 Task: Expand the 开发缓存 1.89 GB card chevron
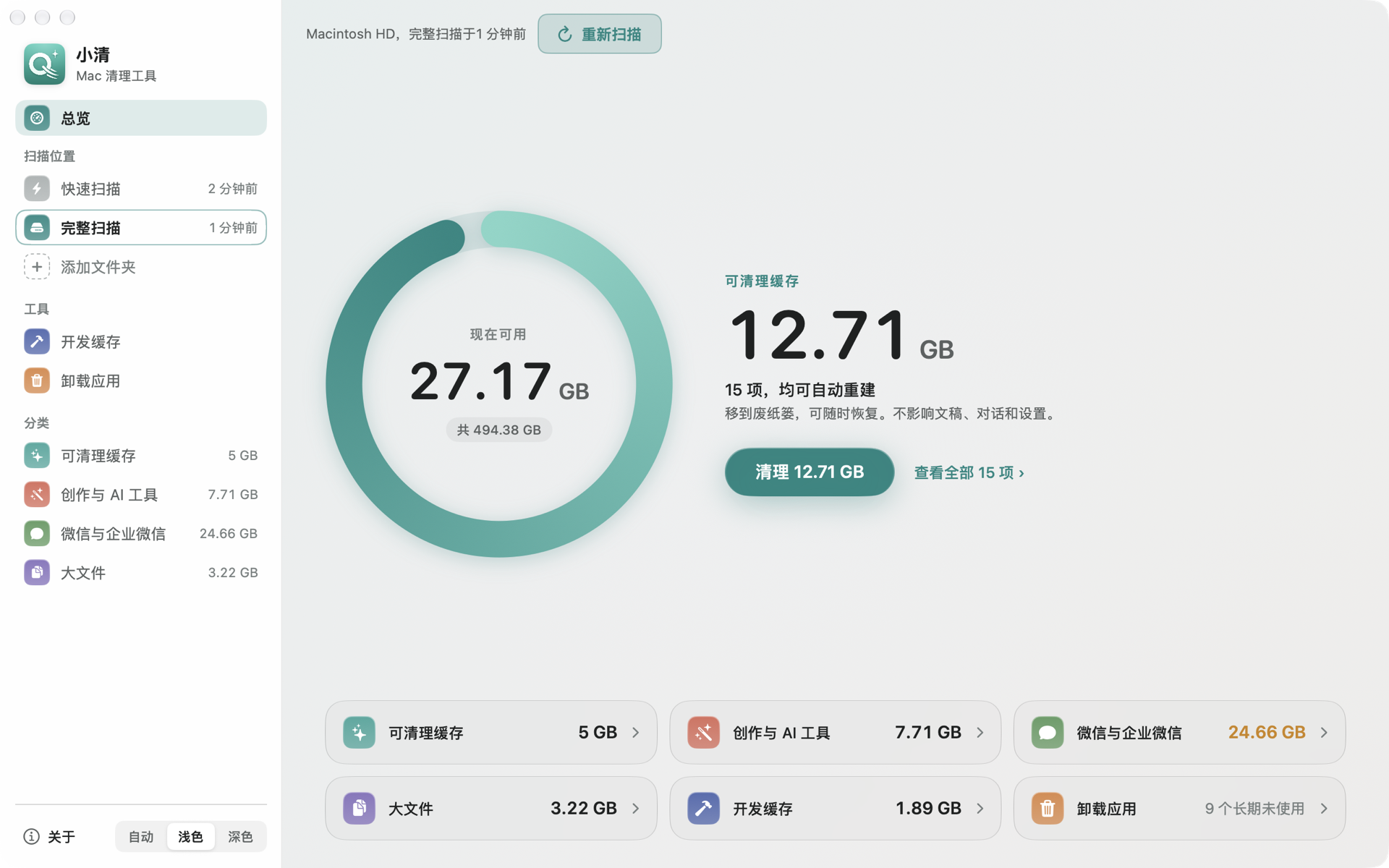pos(980,809)
